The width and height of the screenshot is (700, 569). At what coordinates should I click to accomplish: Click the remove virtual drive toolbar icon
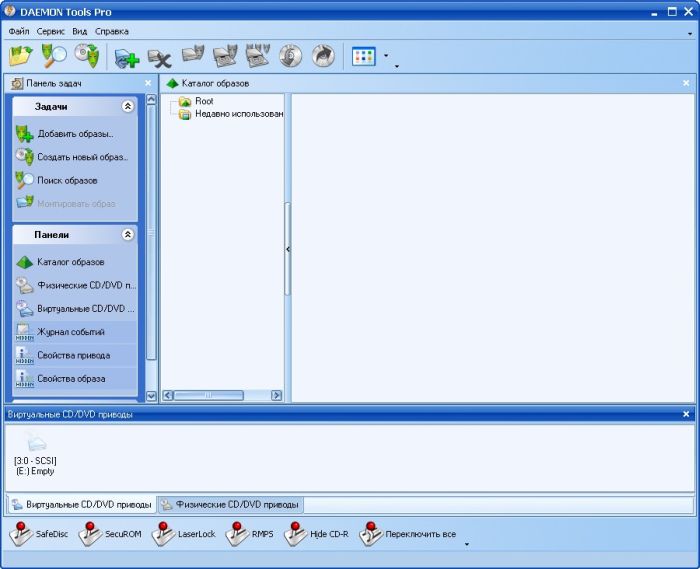pyautogui.click(x=159, y=58)
